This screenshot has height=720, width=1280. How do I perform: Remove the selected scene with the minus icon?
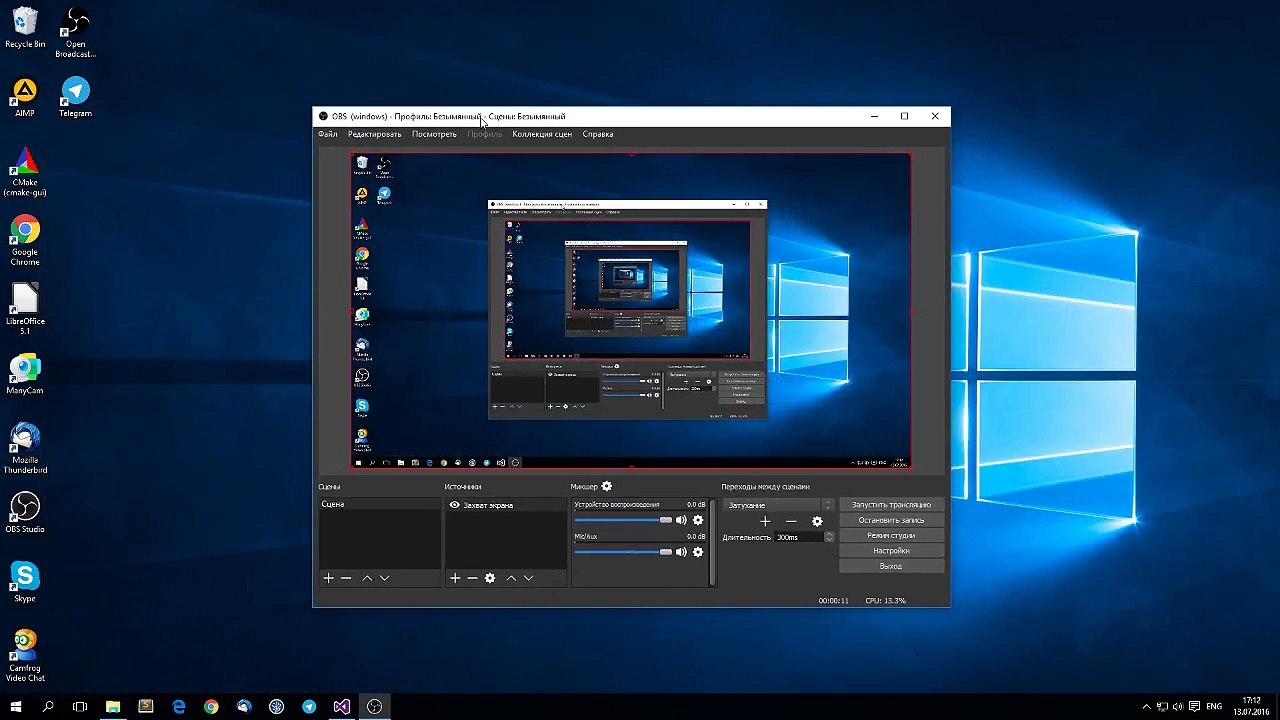click(x=346, y=578)
